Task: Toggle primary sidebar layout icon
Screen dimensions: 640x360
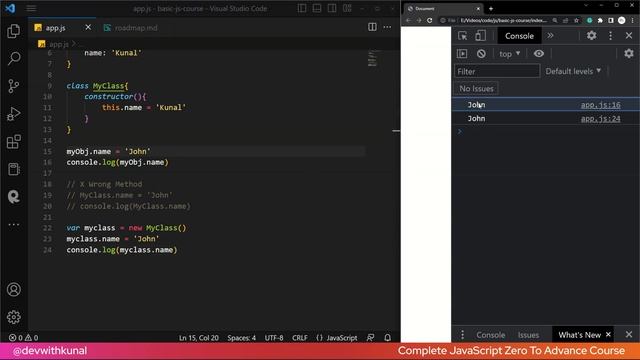Action: pyautogui.click(x=302, y=8)
